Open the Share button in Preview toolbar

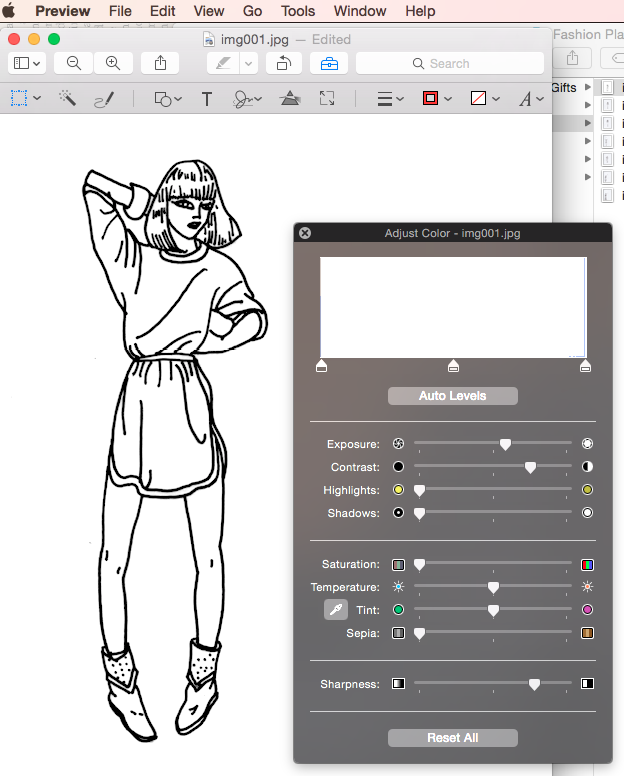pos(160,63)
